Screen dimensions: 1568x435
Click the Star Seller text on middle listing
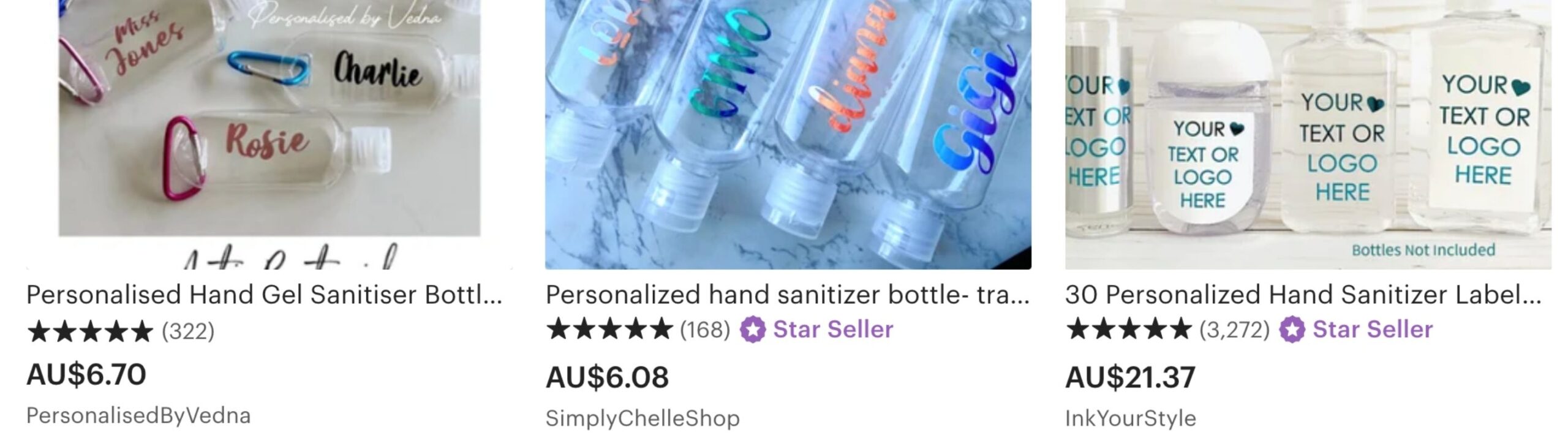click(x=833, y=330)
